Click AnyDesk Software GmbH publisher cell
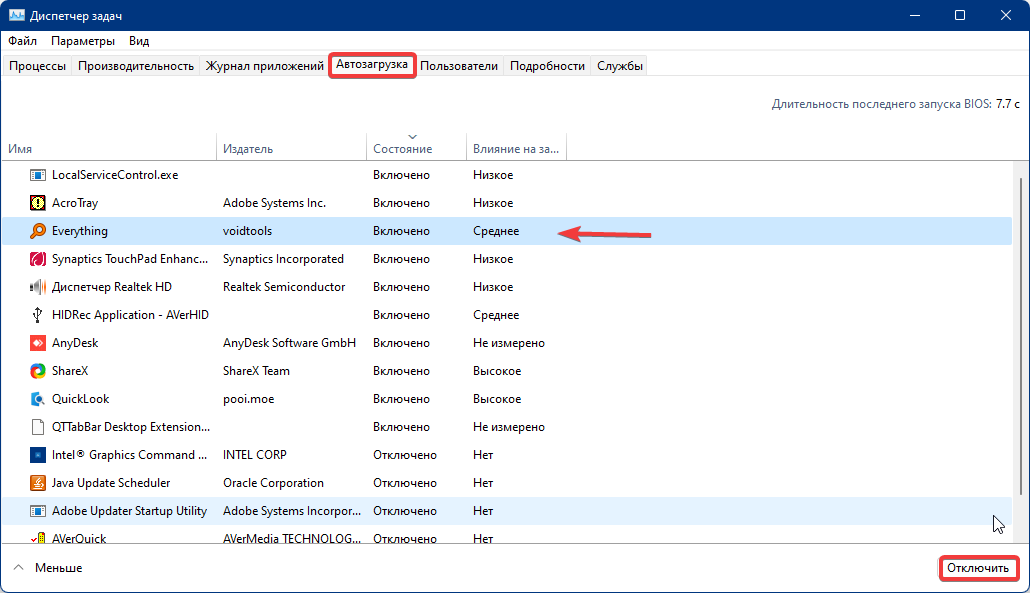This screenshot has height=593, width=1030. pyautogui.click(x=289, y=343)
